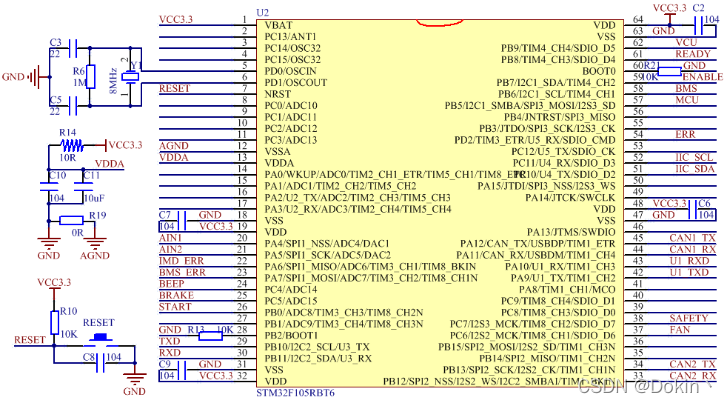Select the C8 capacitor symbol

100,363
